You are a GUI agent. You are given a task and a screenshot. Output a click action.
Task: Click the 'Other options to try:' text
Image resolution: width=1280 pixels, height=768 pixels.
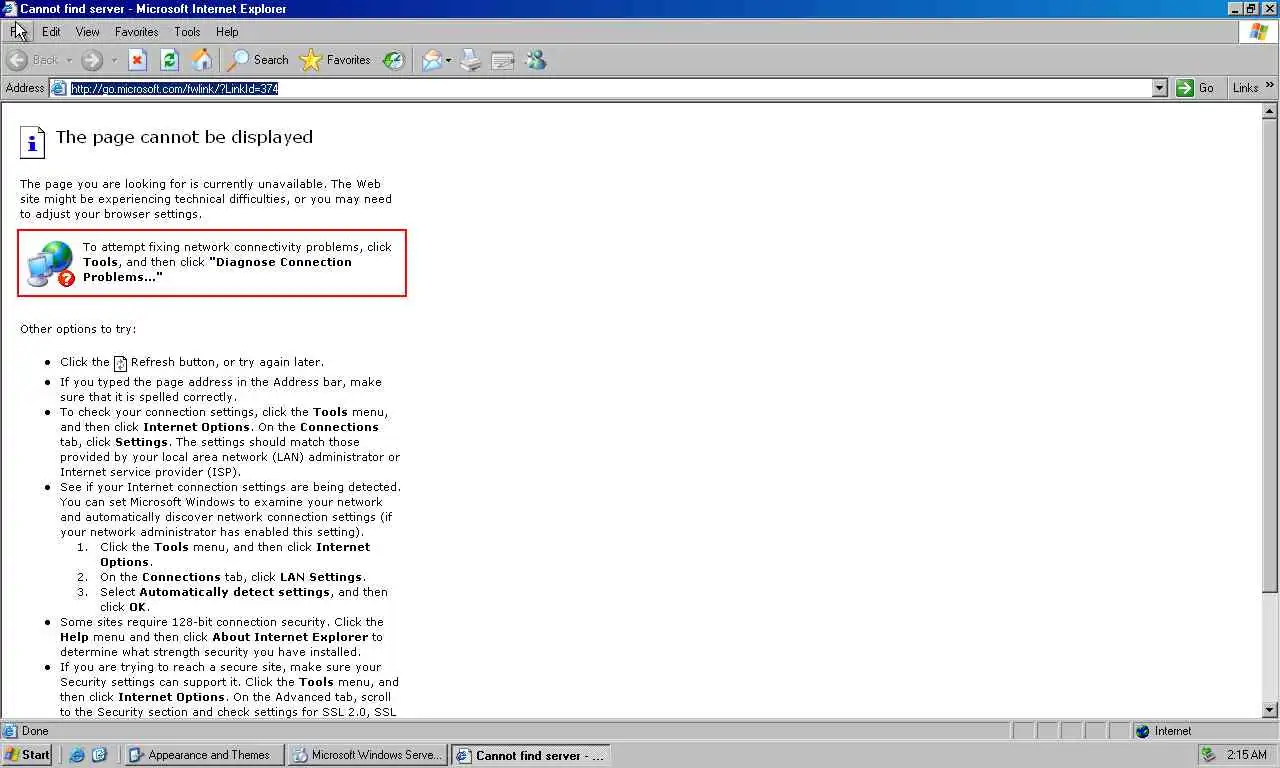point(78,329)
